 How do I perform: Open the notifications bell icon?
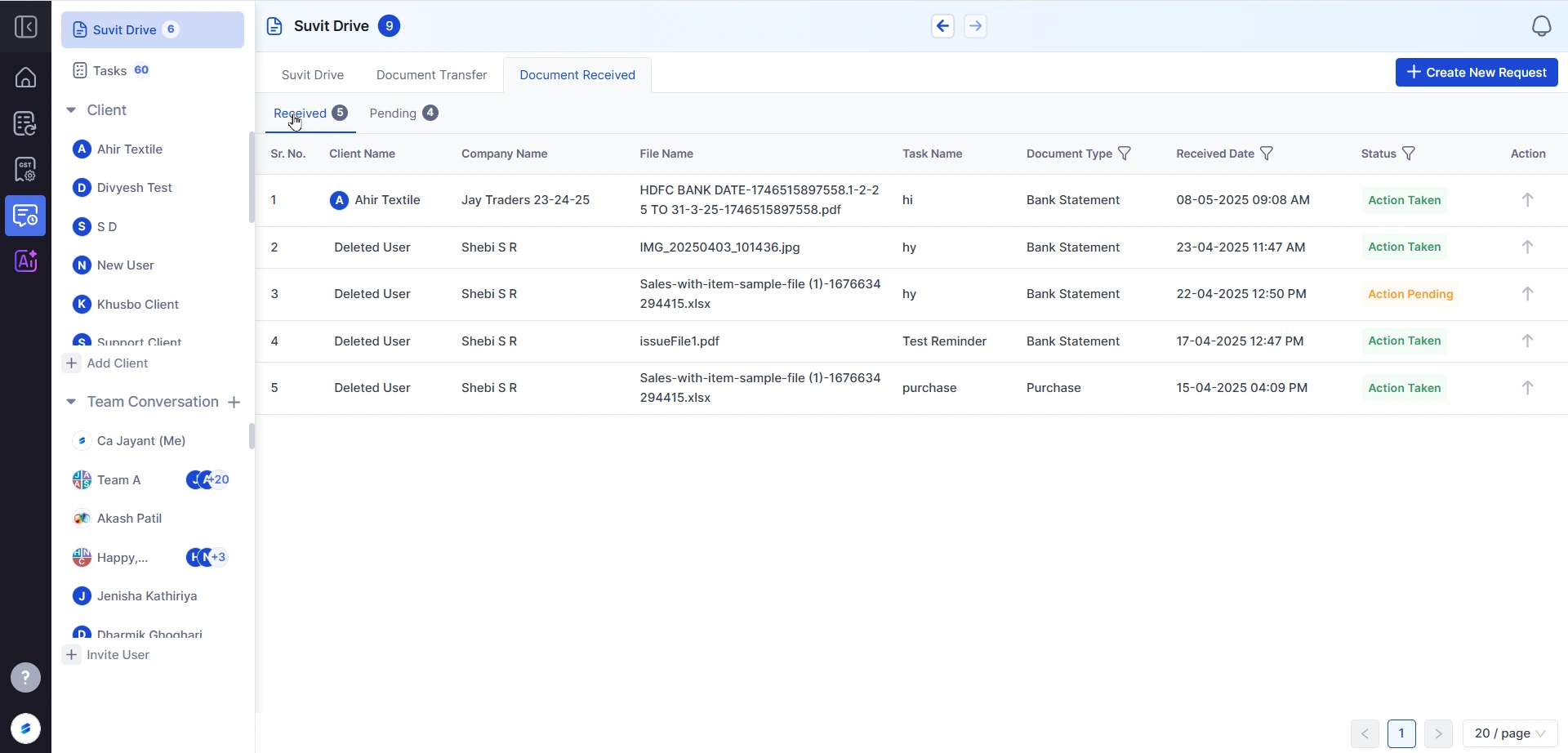point(1541,26)
